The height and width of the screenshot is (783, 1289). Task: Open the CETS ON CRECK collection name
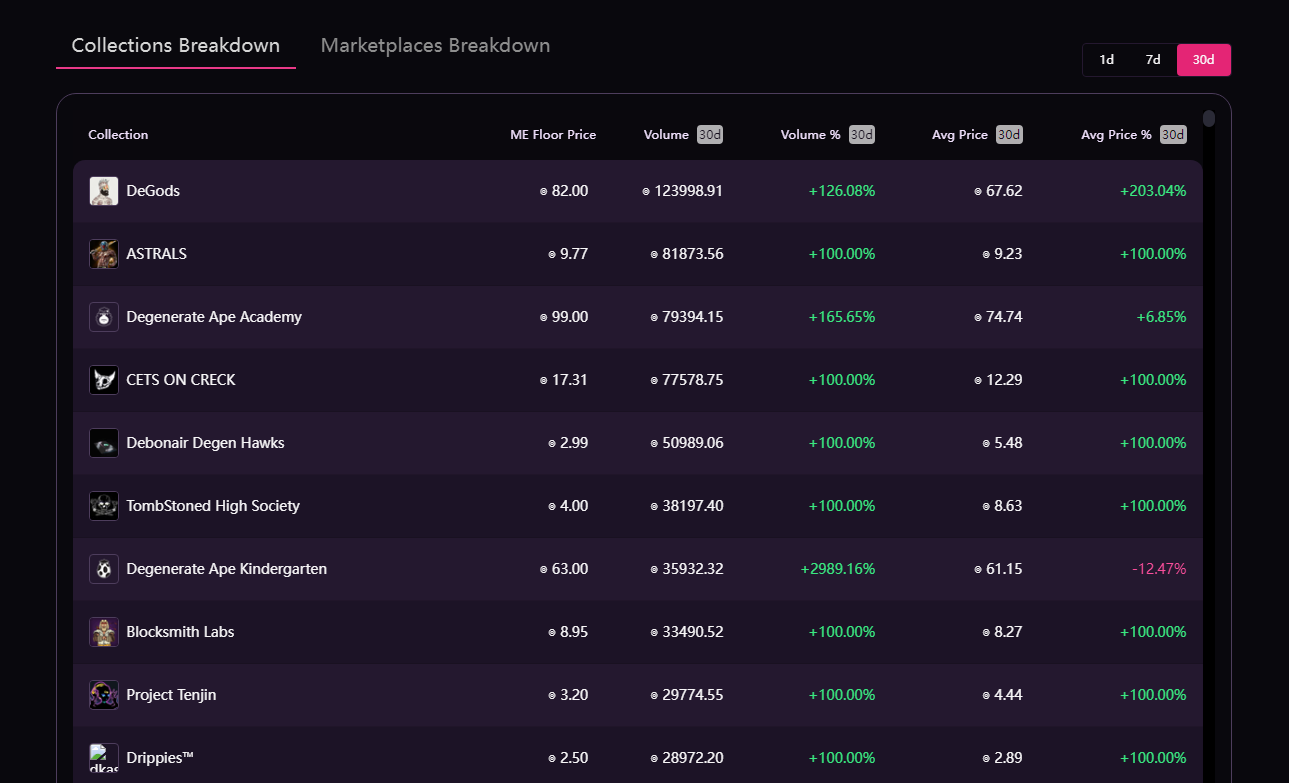point(181,380)
